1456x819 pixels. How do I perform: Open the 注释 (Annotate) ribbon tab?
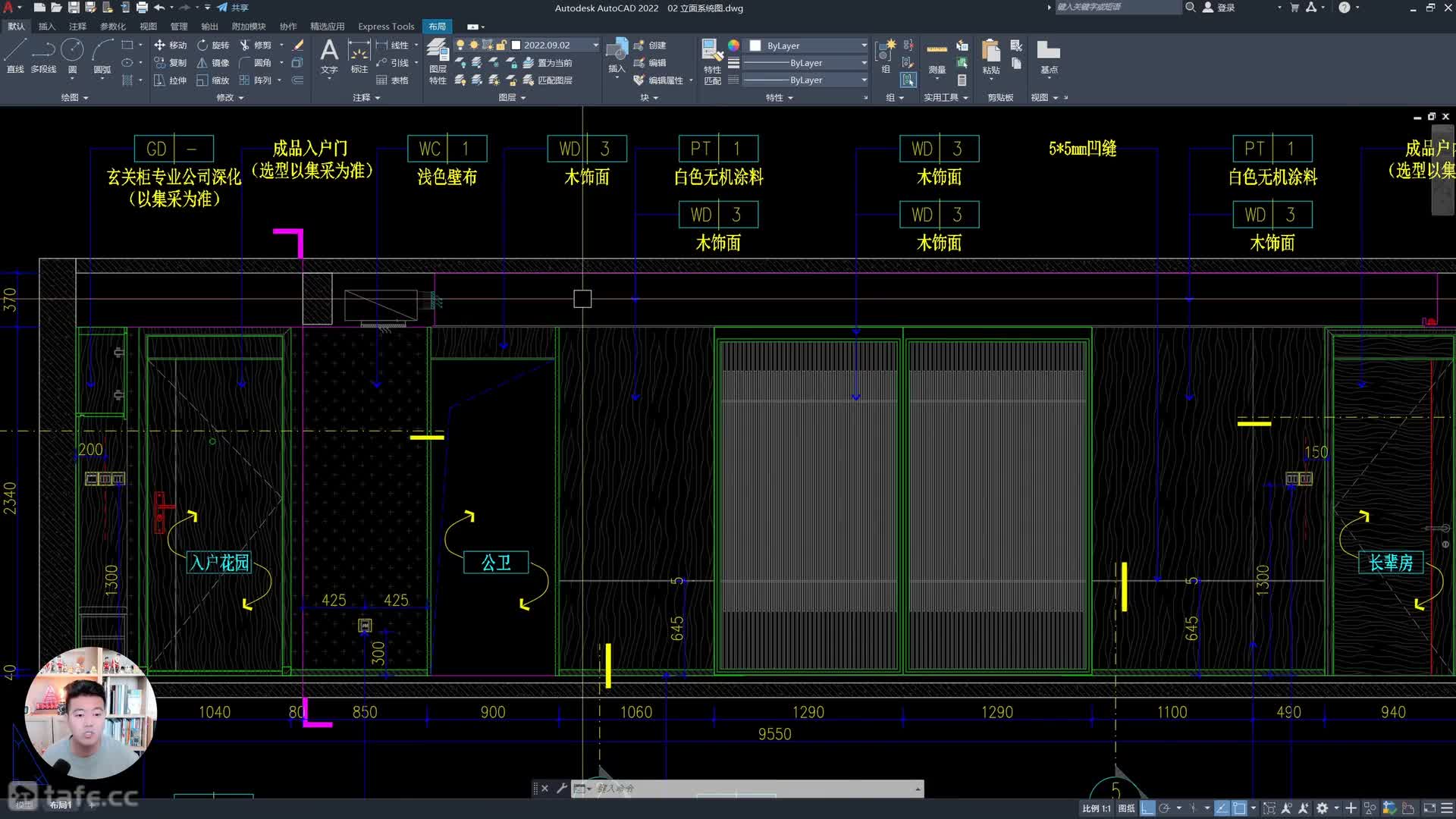77,27
